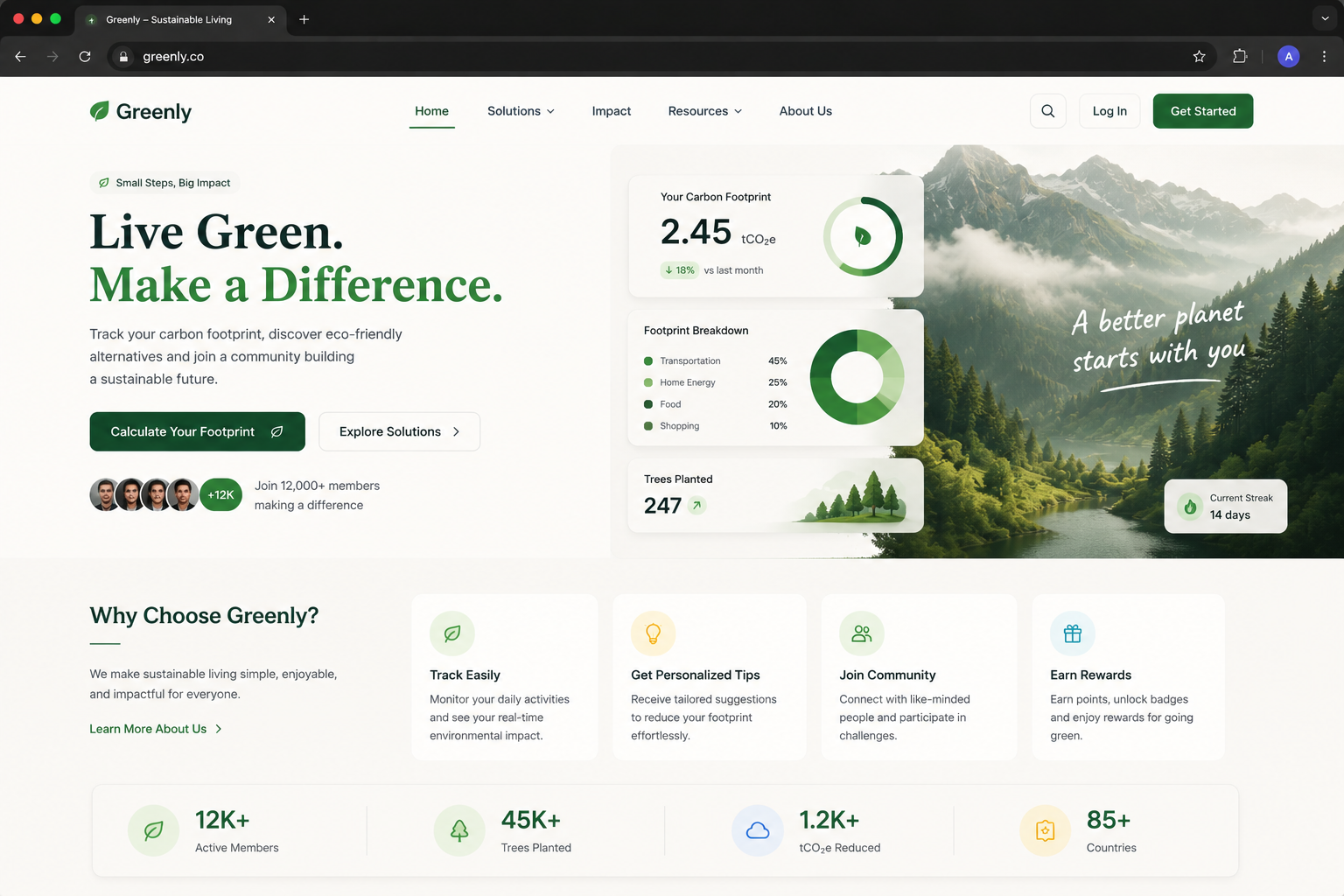Open the About Us nav item
Viewport: 1344px width, 896px height.
[x=806, y=111]
